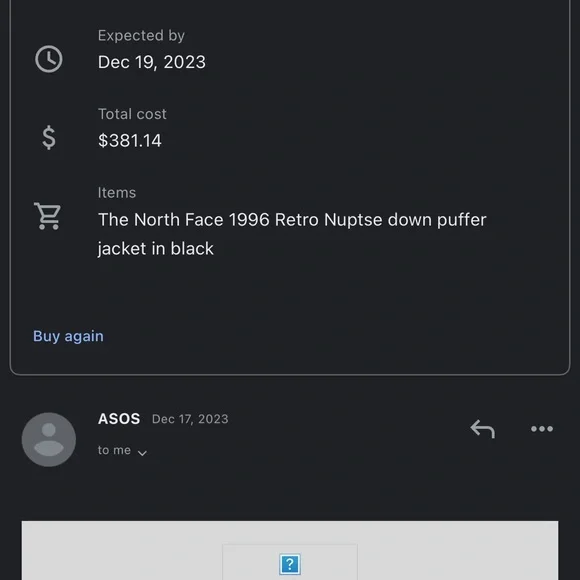Click the clock icon beside Expected by
580x580 pixels.
coord(49,59)
